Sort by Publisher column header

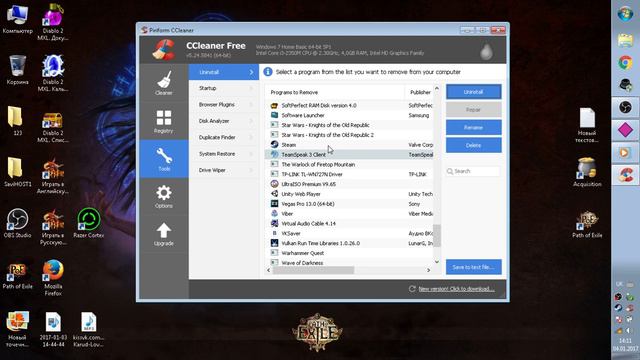click(419, 92)
